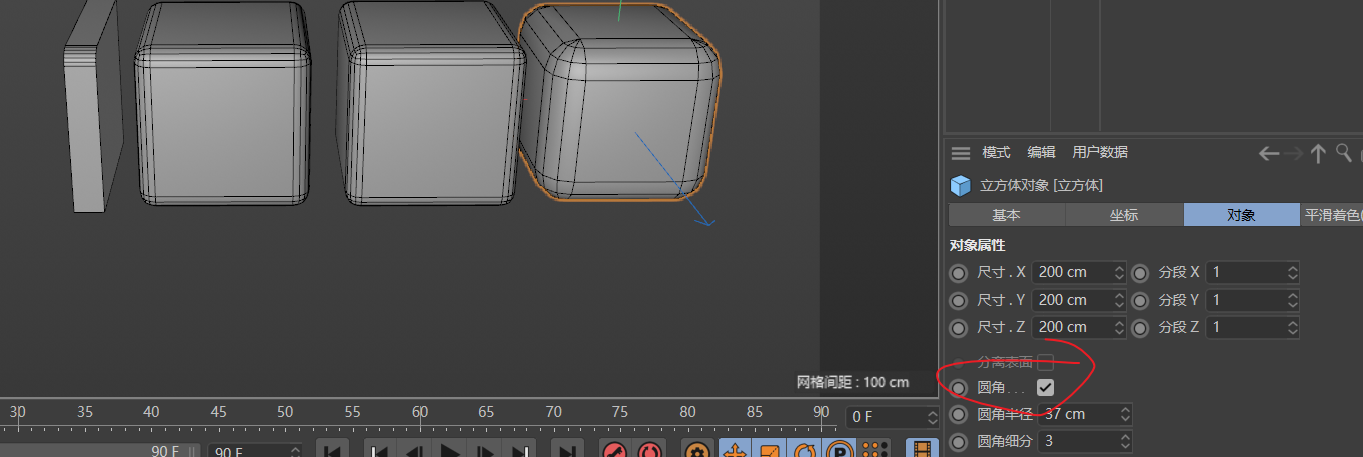Open the attribute manager hamburger menu
1363x457 pixels.
click(x=961, y=153)
